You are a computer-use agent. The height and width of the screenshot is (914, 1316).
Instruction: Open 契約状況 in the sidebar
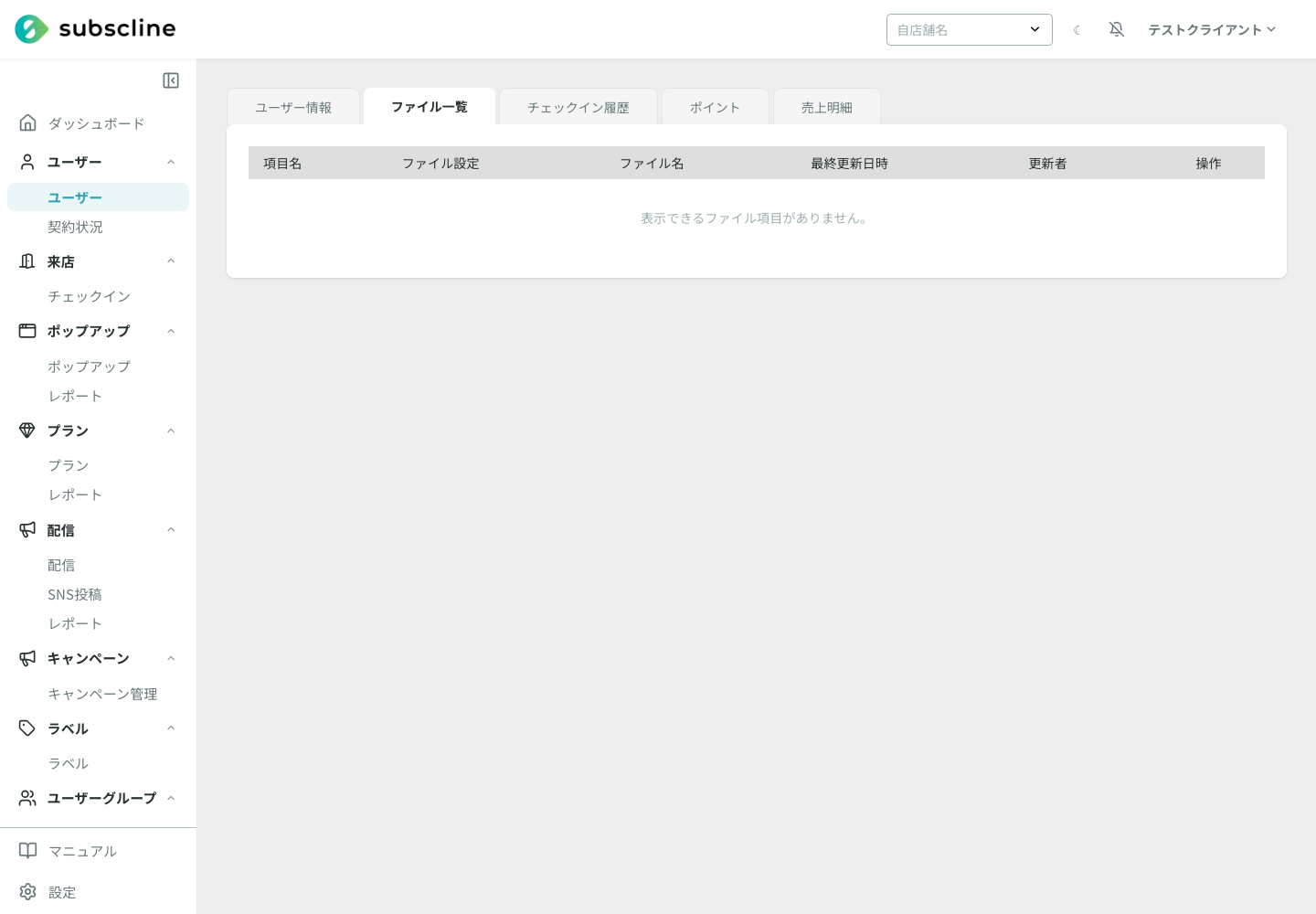click(75, 227)
